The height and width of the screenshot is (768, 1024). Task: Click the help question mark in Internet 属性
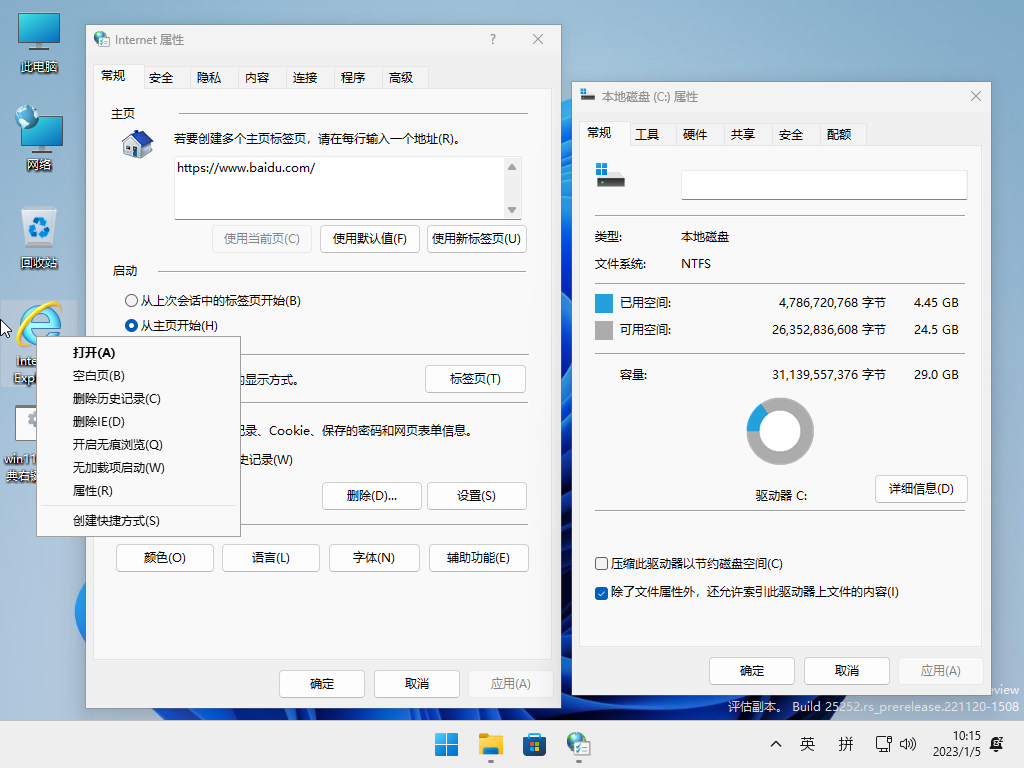[x=493, y=39]
